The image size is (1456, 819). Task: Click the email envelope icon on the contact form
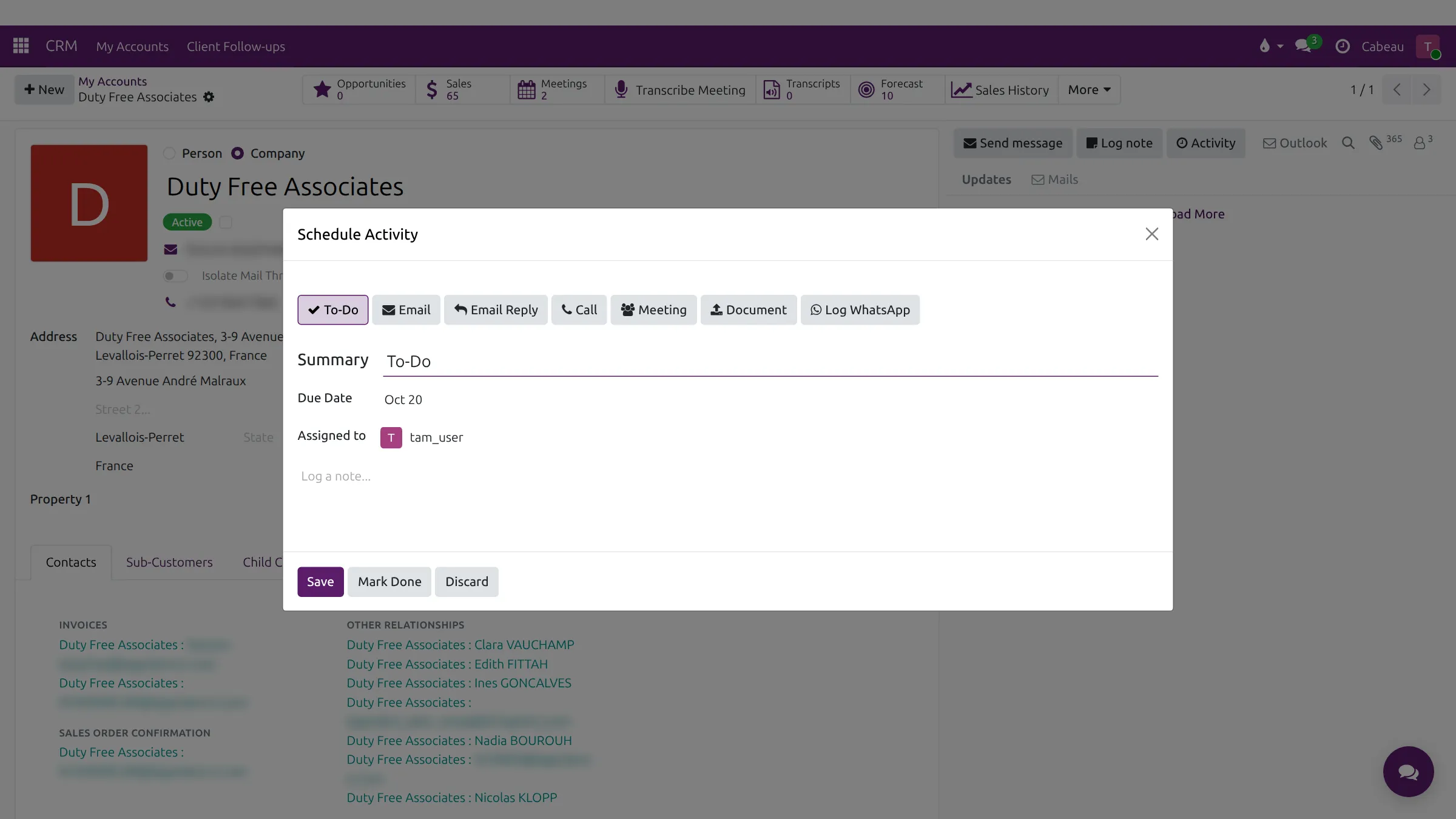pyautogui.click(x=170, y=249)
